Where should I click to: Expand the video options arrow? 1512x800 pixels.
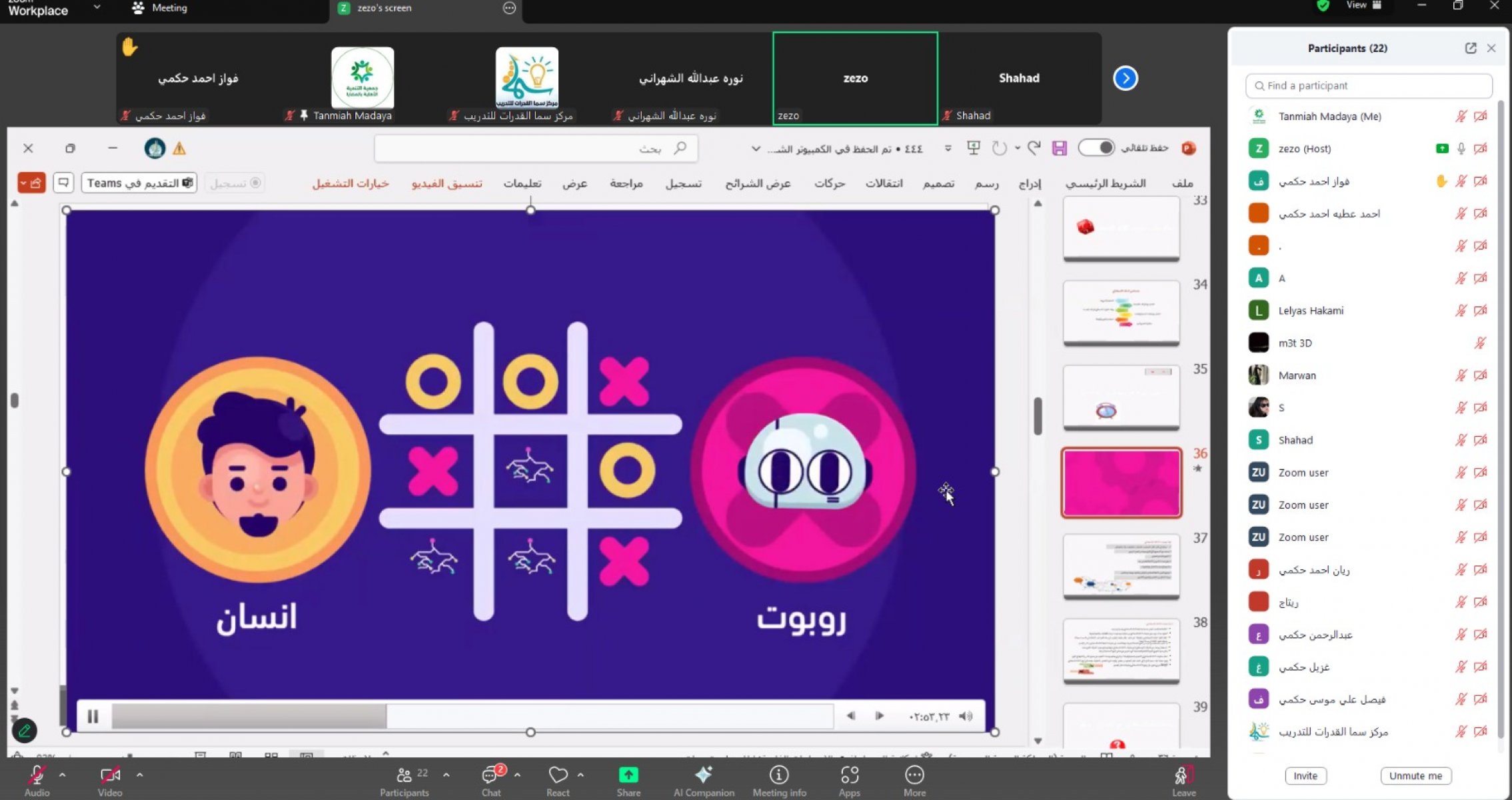coord(139,775)
